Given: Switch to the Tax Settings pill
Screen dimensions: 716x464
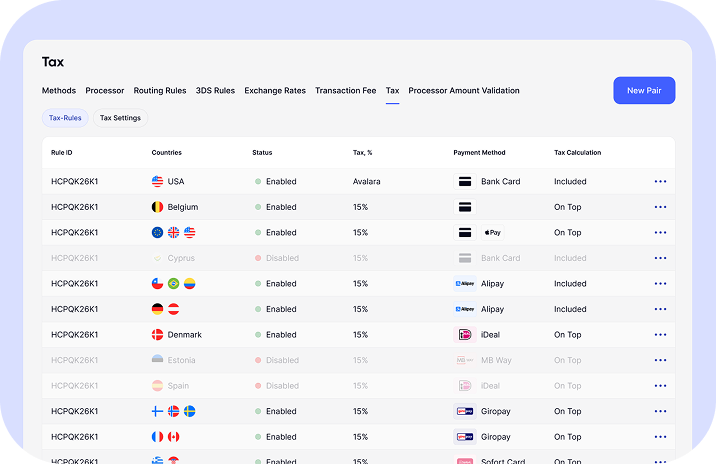Looking at the screenshot, I should pos(121,118).
